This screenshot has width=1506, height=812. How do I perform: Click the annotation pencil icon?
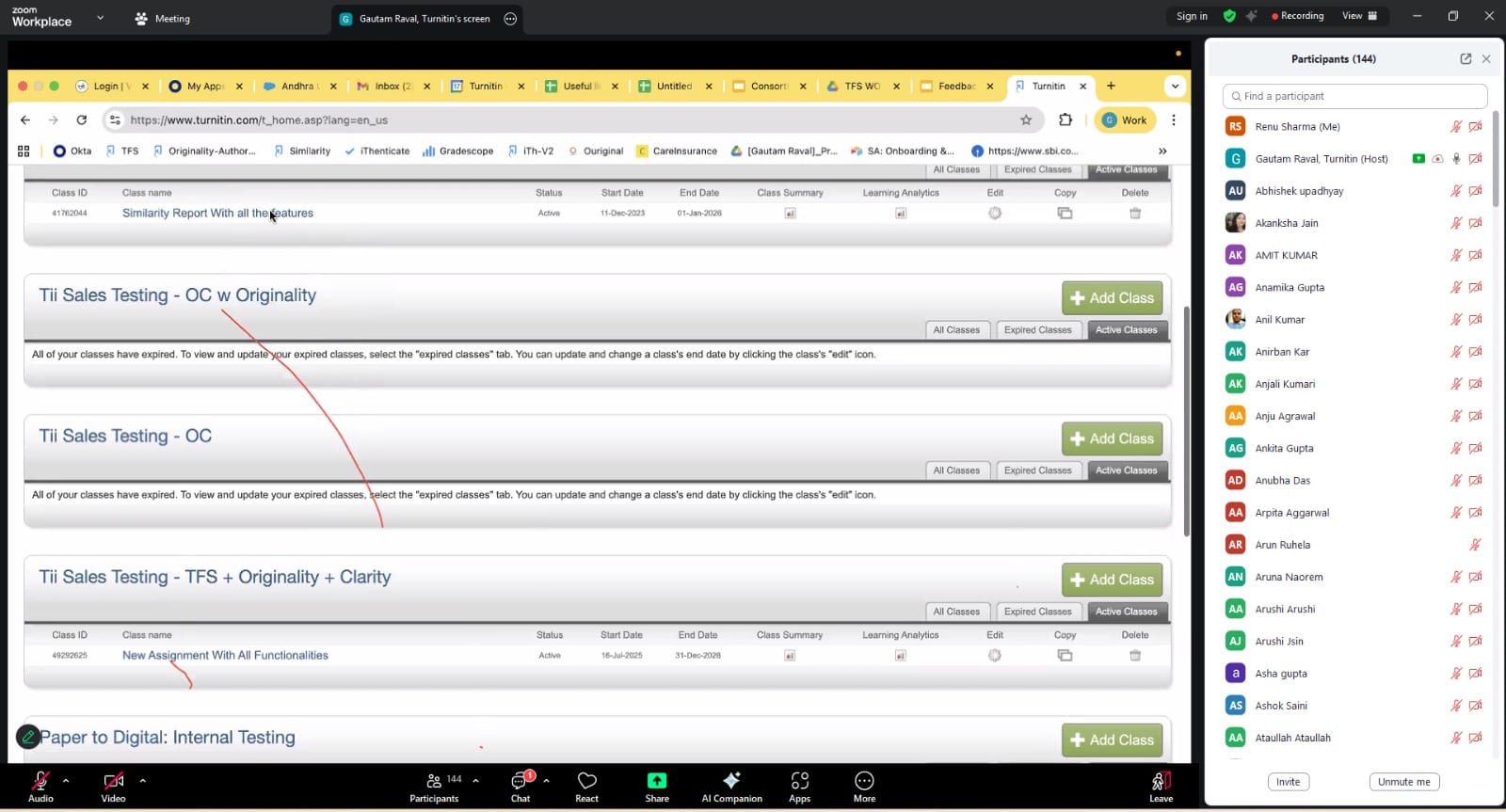[x=28, y=737]
